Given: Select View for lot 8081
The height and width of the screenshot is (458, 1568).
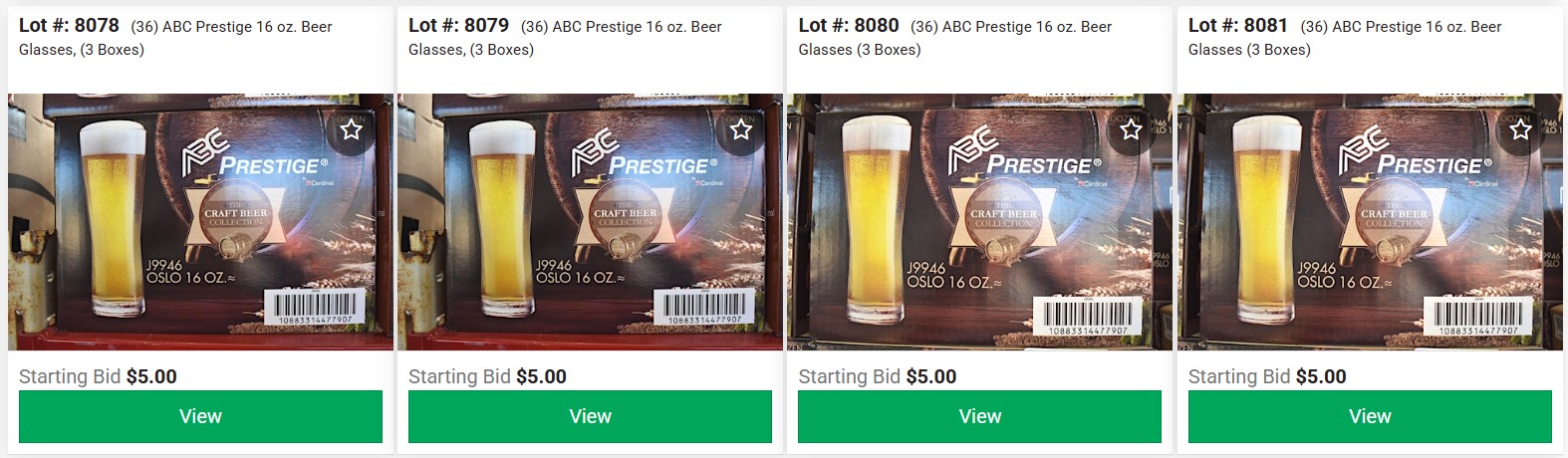Looking at the screenshot, I should click(x=1370, y=416).
